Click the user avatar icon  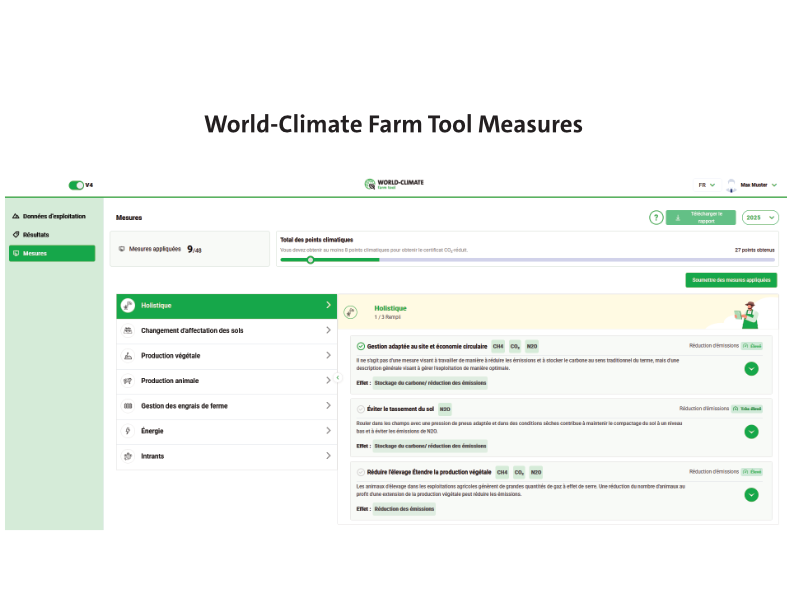(x=731, y=185)
